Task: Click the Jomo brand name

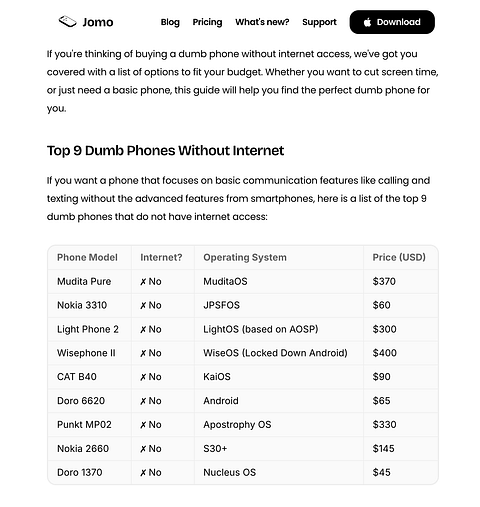Action: point(98,22)
